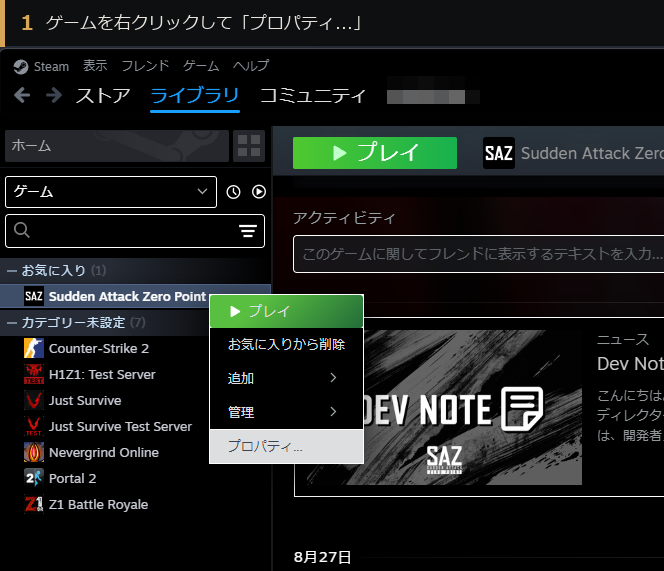Select プロパティ... in the context menu
The height and width of the screenshot is (571, 664).
287,446
